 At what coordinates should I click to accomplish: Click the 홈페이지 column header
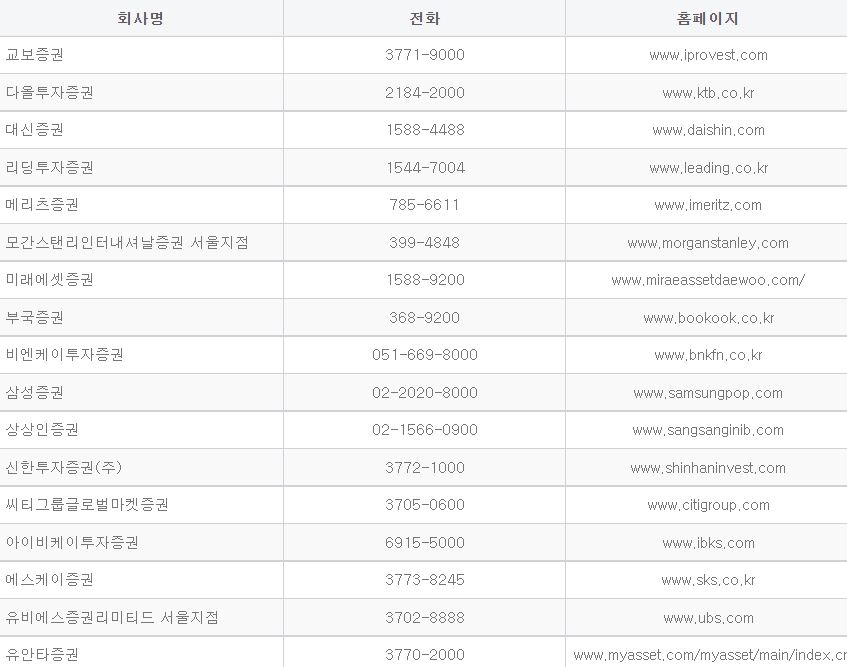(707, 18)
